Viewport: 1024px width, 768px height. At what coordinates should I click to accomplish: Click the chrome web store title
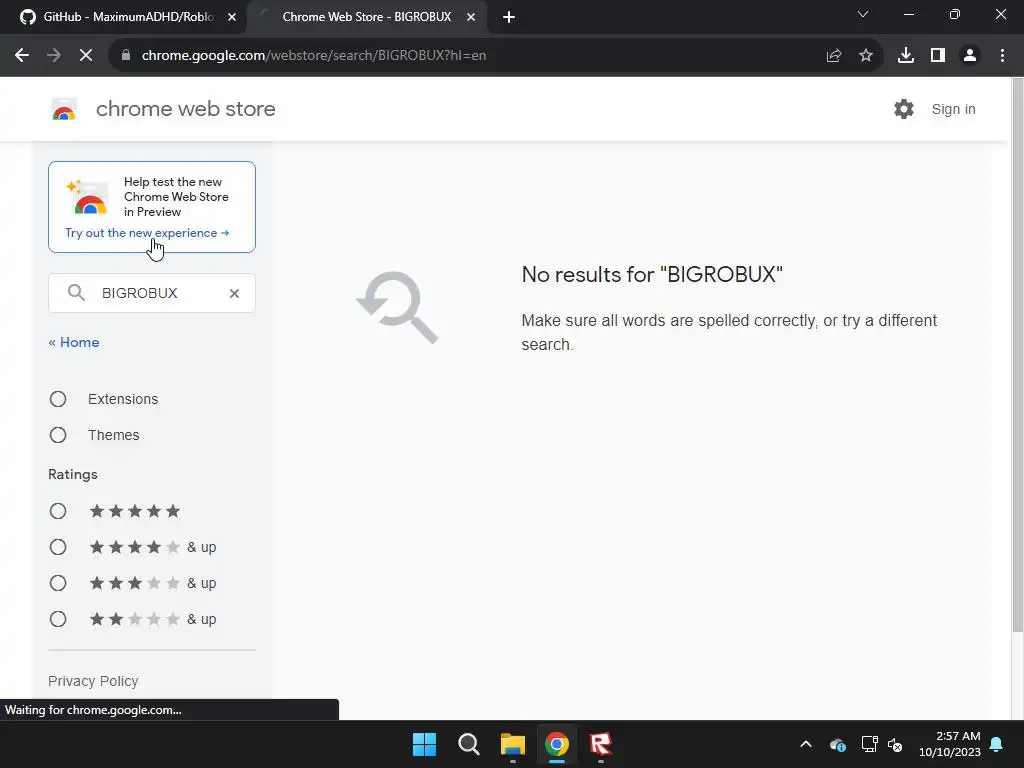185,109
